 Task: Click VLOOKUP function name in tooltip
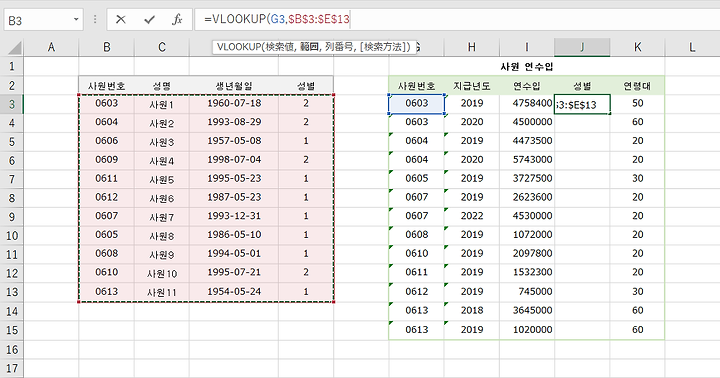pyautogui.click(x=238, y=47)
